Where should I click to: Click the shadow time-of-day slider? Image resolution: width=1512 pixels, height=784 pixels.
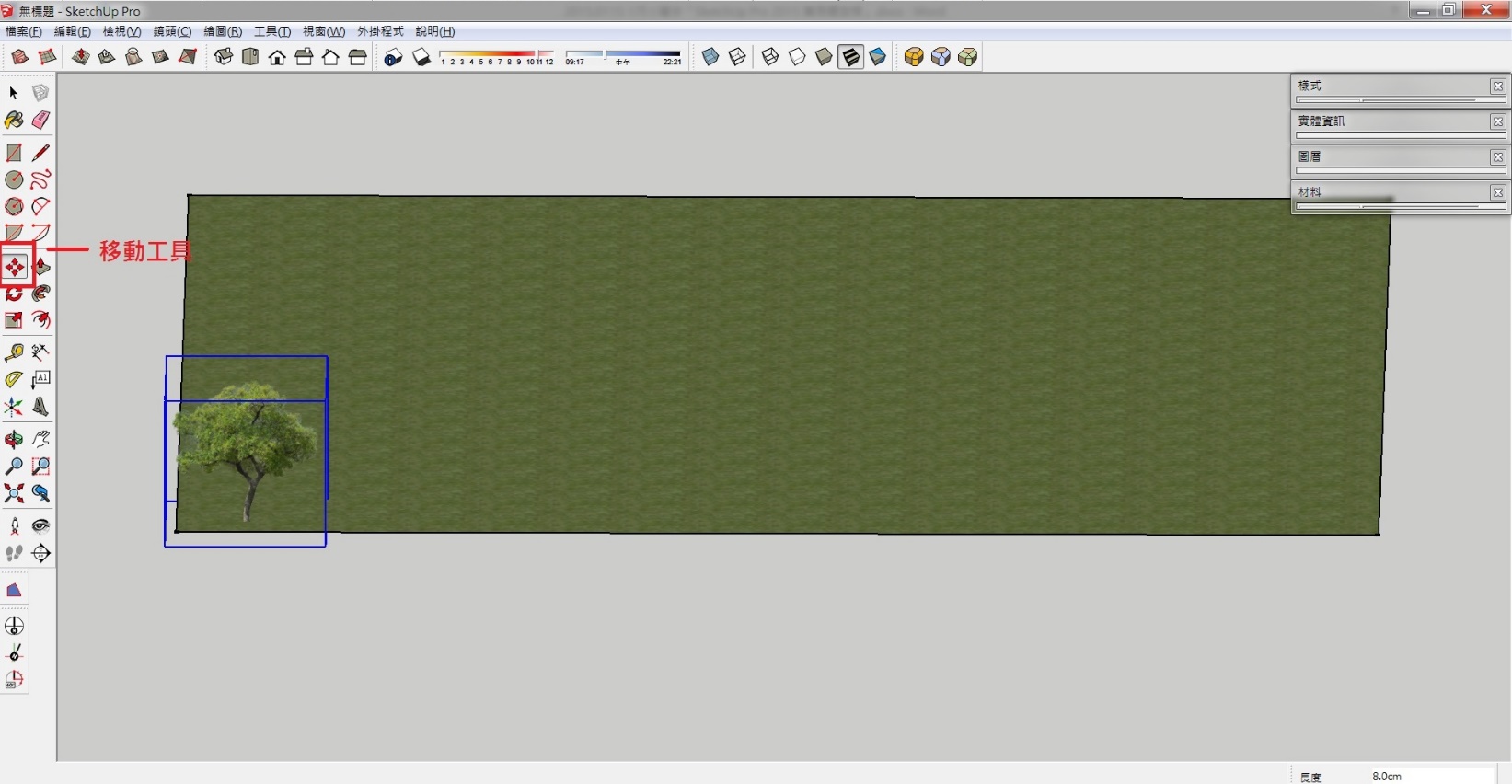click(623, 55)
